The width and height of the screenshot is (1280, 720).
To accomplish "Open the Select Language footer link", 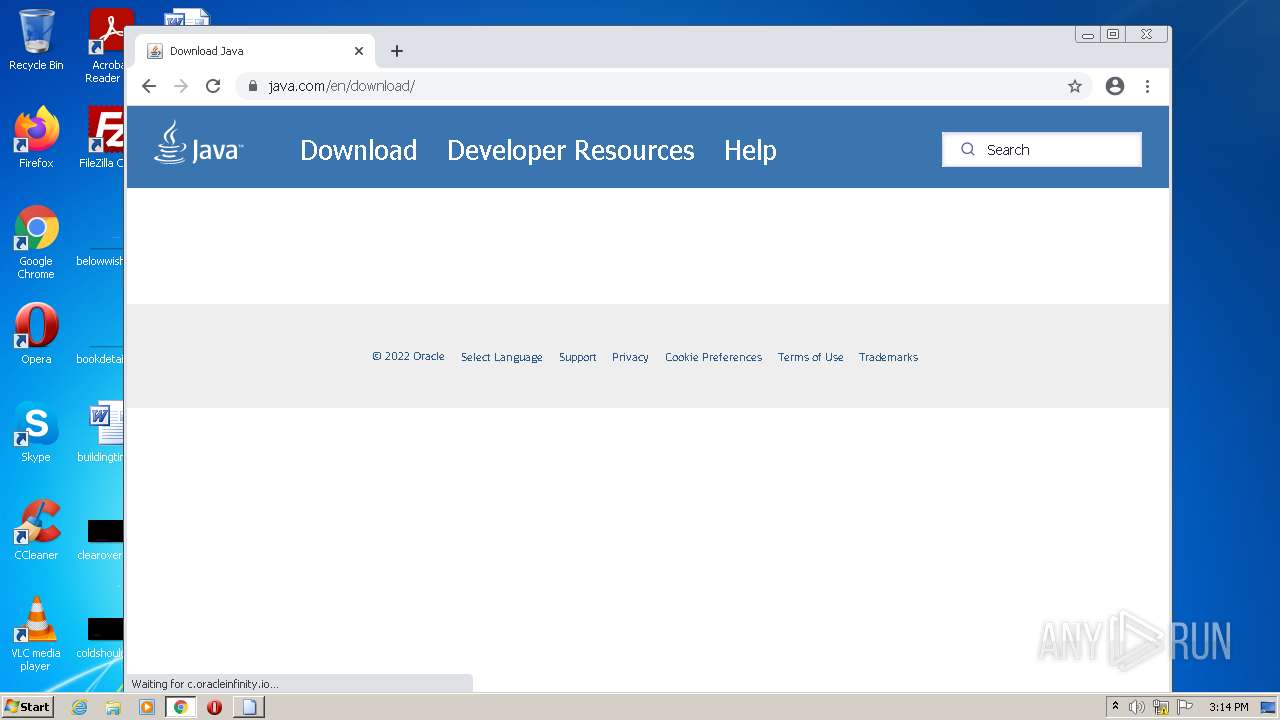I will tap(502, 357).
